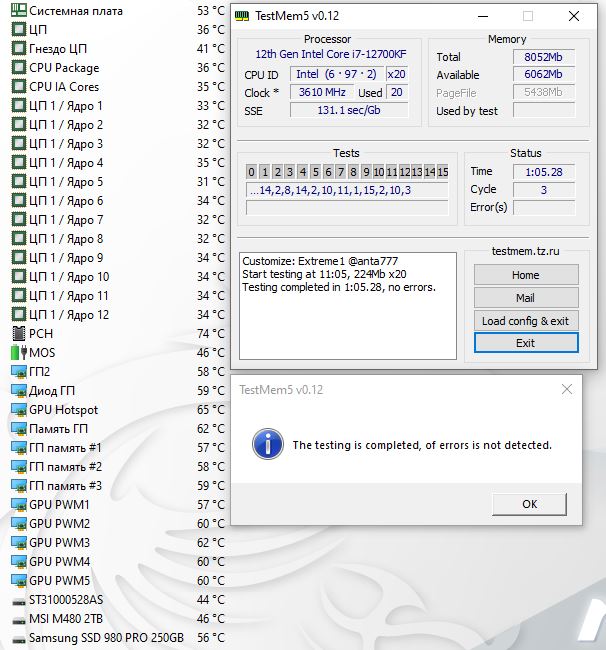Click the Total memory 8052Mb field
This screenshot has height=650, width=606.
click(544, 57)
